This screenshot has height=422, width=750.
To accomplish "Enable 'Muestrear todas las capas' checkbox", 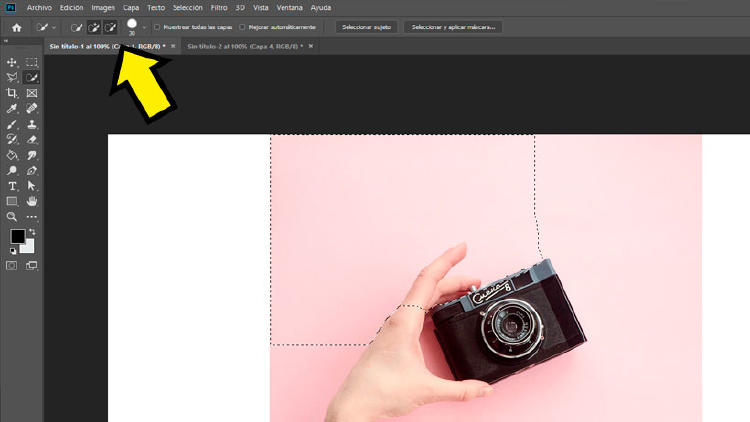I will [x=157, y=27].
